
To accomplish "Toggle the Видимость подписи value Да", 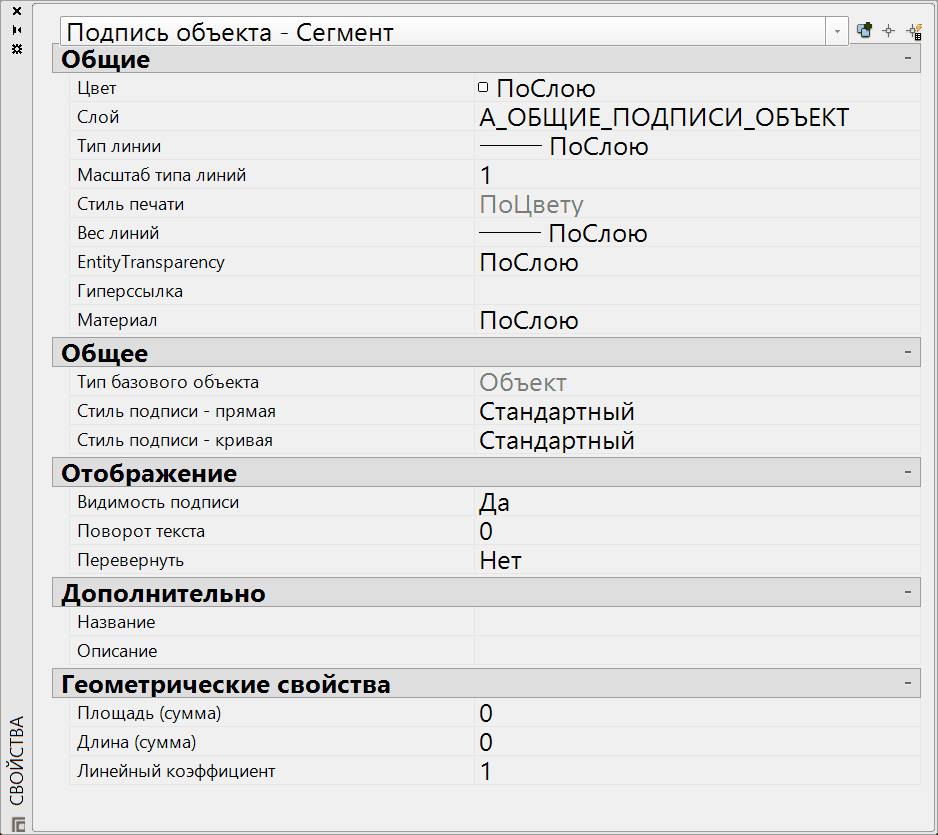I will [696, 503].
